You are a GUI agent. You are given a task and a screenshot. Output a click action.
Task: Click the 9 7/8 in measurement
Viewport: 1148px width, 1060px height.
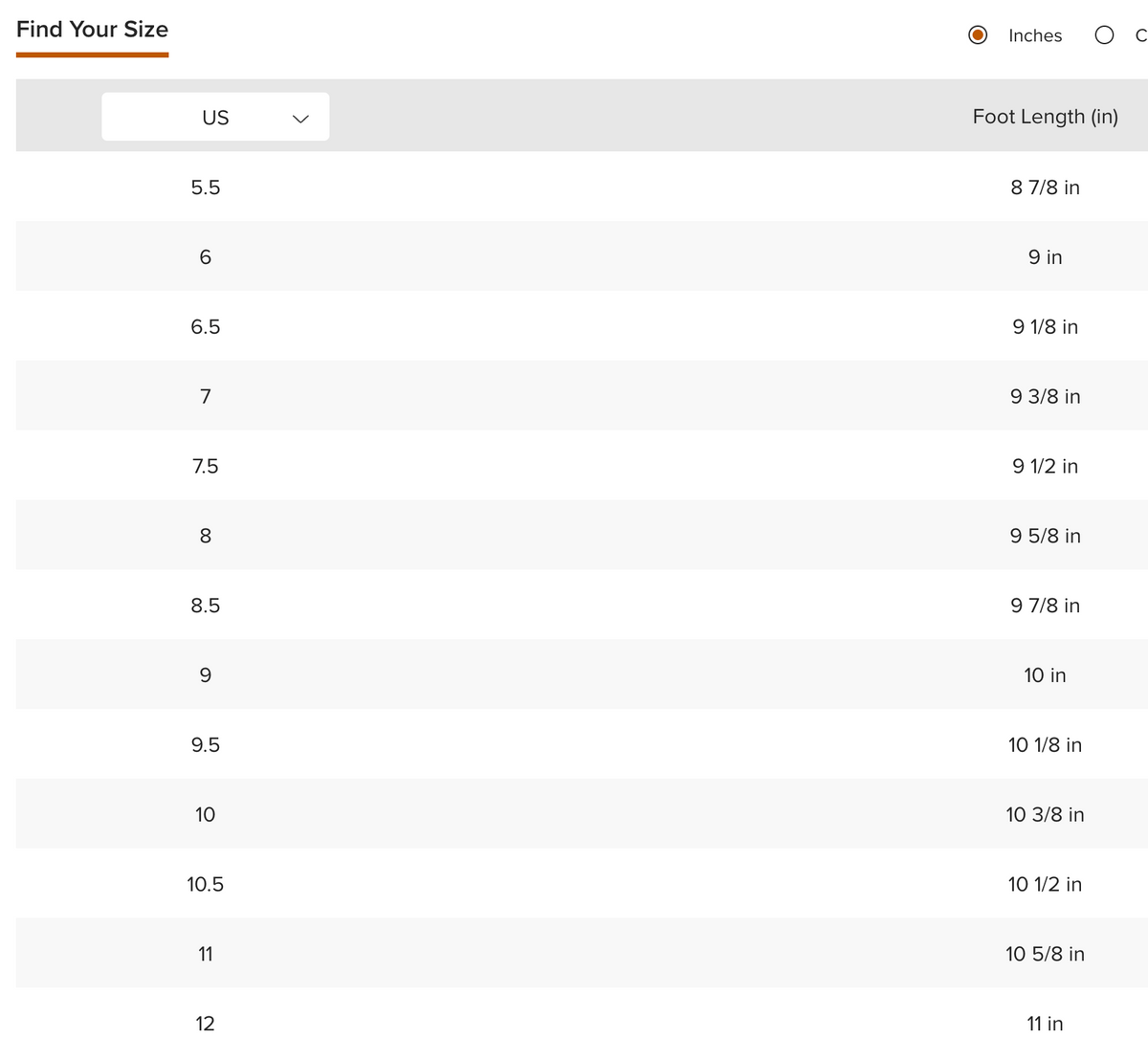1046,606
